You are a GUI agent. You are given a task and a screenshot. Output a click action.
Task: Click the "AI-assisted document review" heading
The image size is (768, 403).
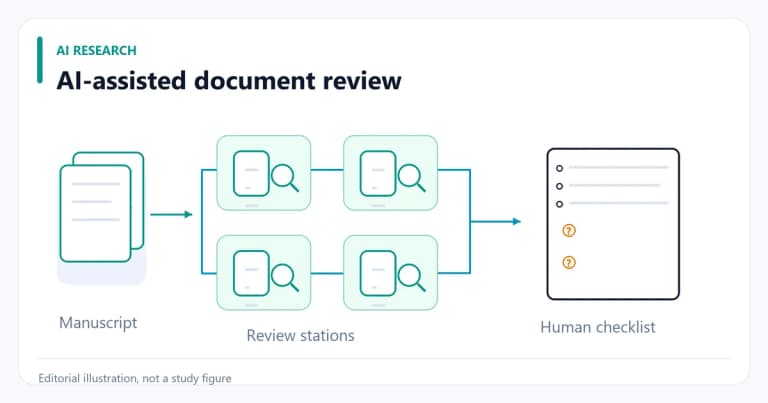click(x=229, y=80)
